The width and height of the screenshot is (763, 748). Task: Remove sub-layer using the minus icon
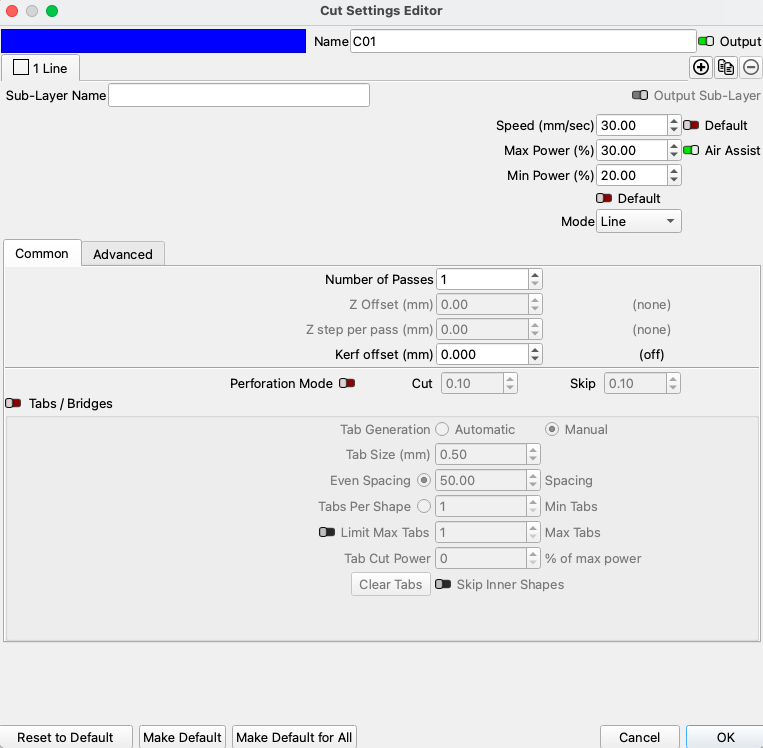click(x=751, y=67)
